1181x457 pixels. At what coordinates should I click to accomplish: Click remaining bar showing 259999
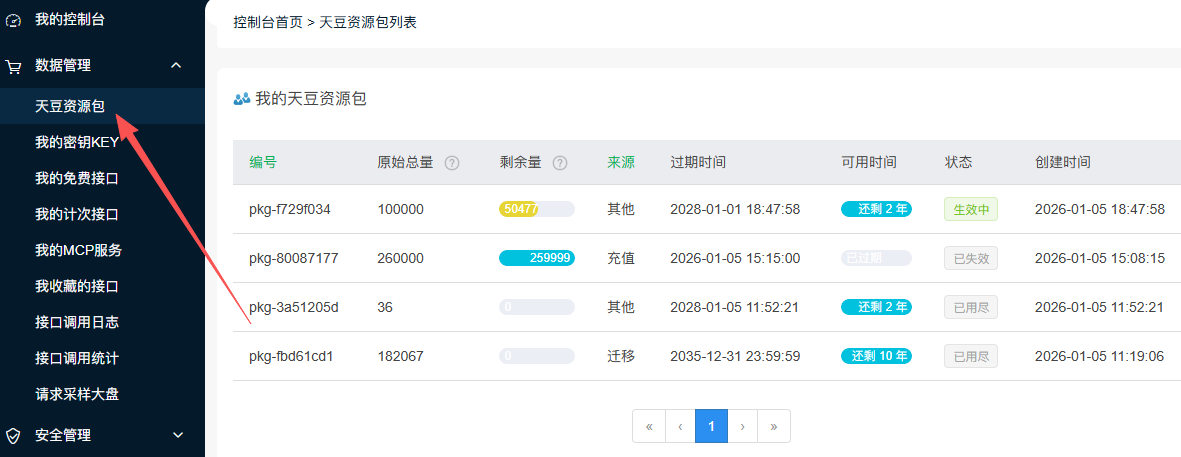tap(537, 258)
